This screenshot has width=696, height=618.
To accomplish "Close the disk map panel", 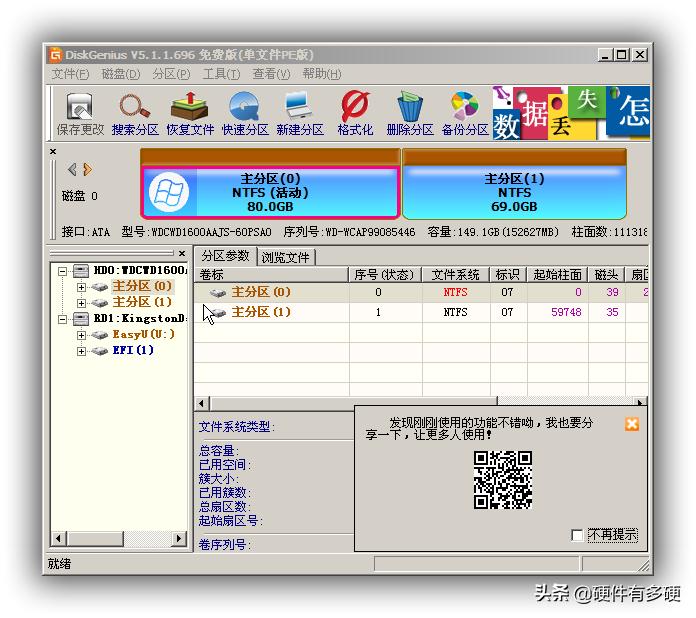I will [53, 151].
